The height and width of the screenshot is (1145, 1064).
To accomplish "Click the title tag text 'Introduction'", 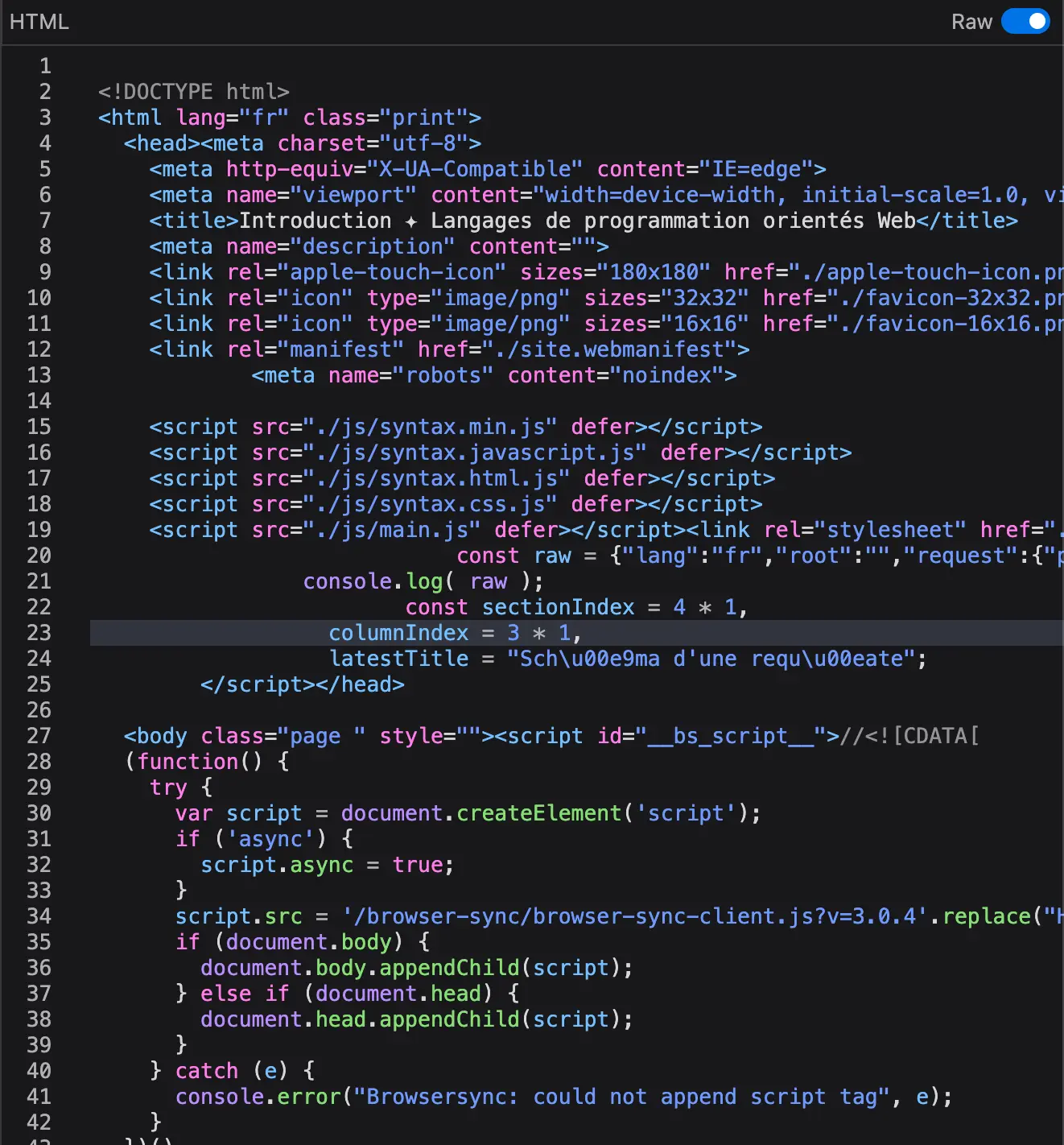I will point(315,221).
